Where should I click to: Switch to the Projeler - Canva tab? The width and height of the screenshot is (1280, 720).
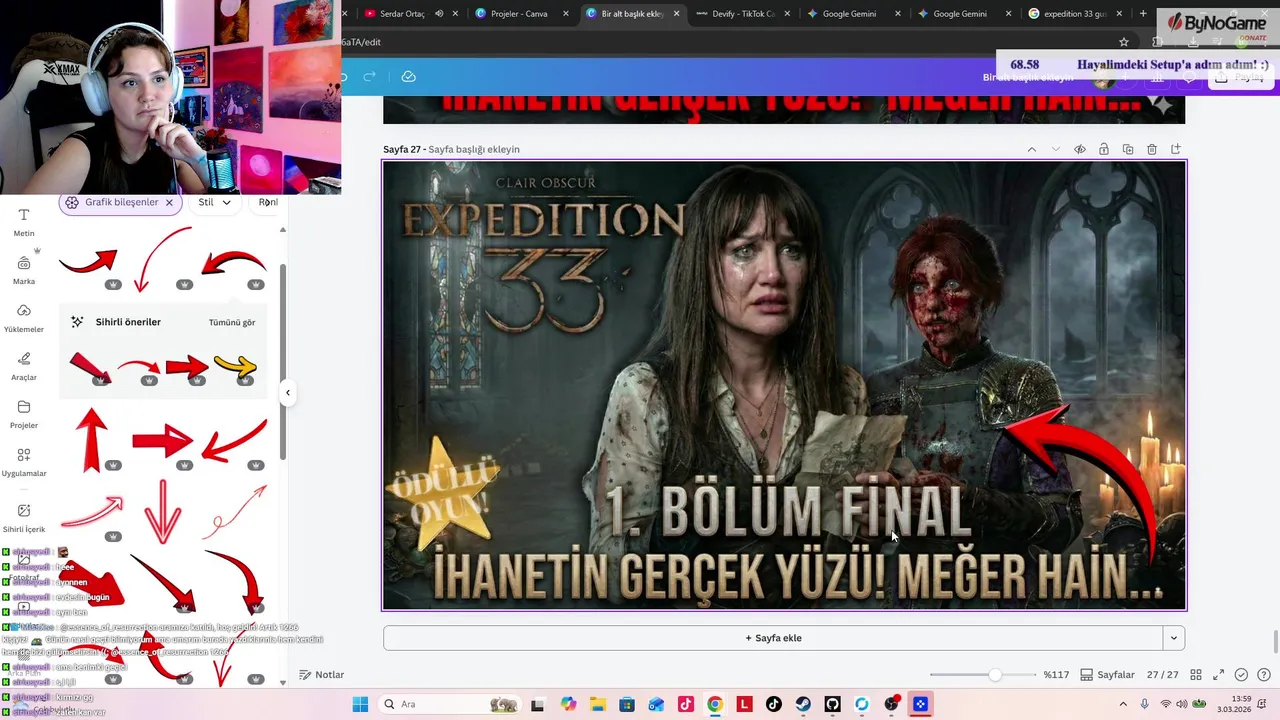(518, 14)
